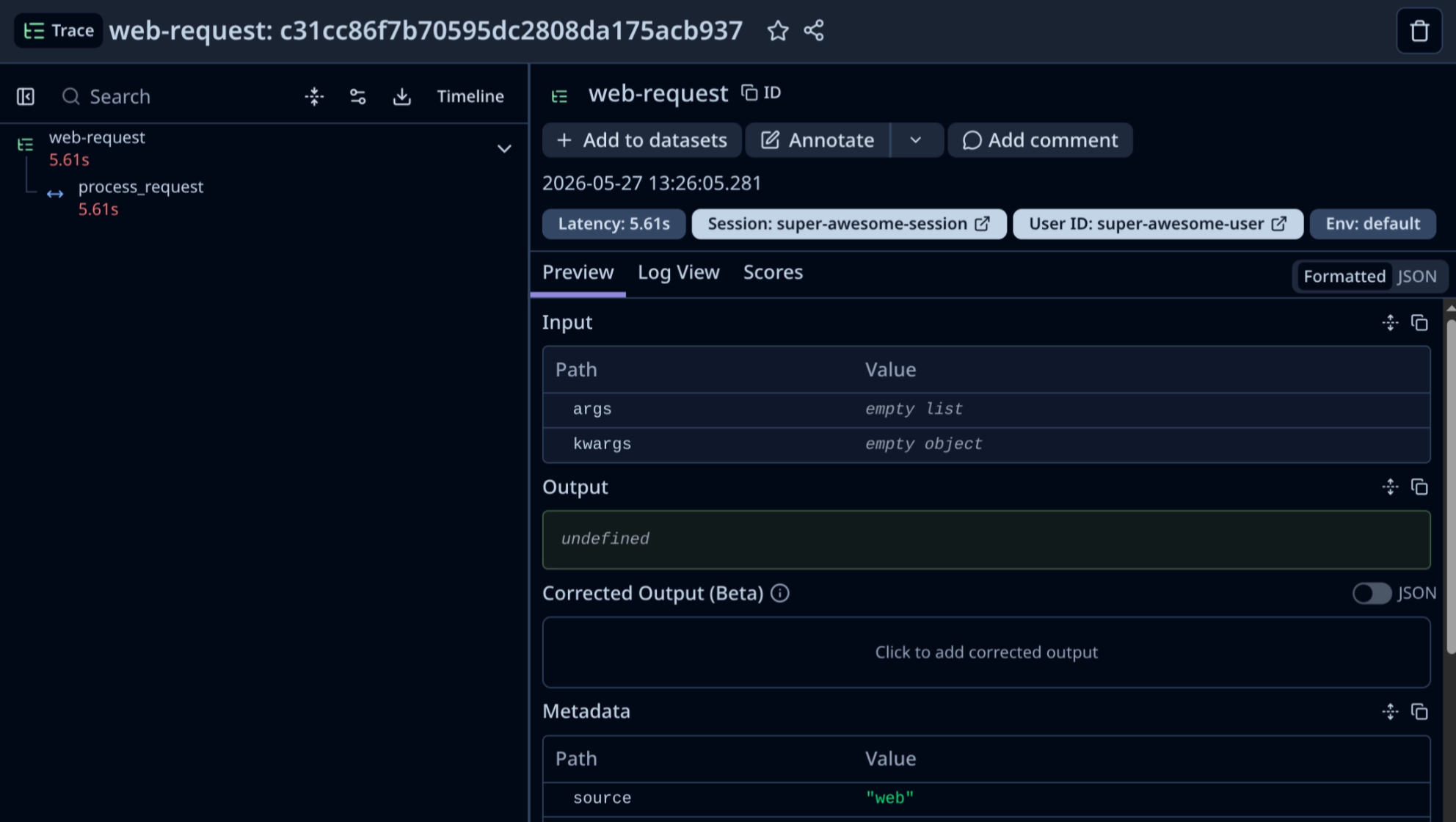The image size is (1456, 822).
Task: Click the 'empty object' value for kwargs
Action: coord(923,444)
